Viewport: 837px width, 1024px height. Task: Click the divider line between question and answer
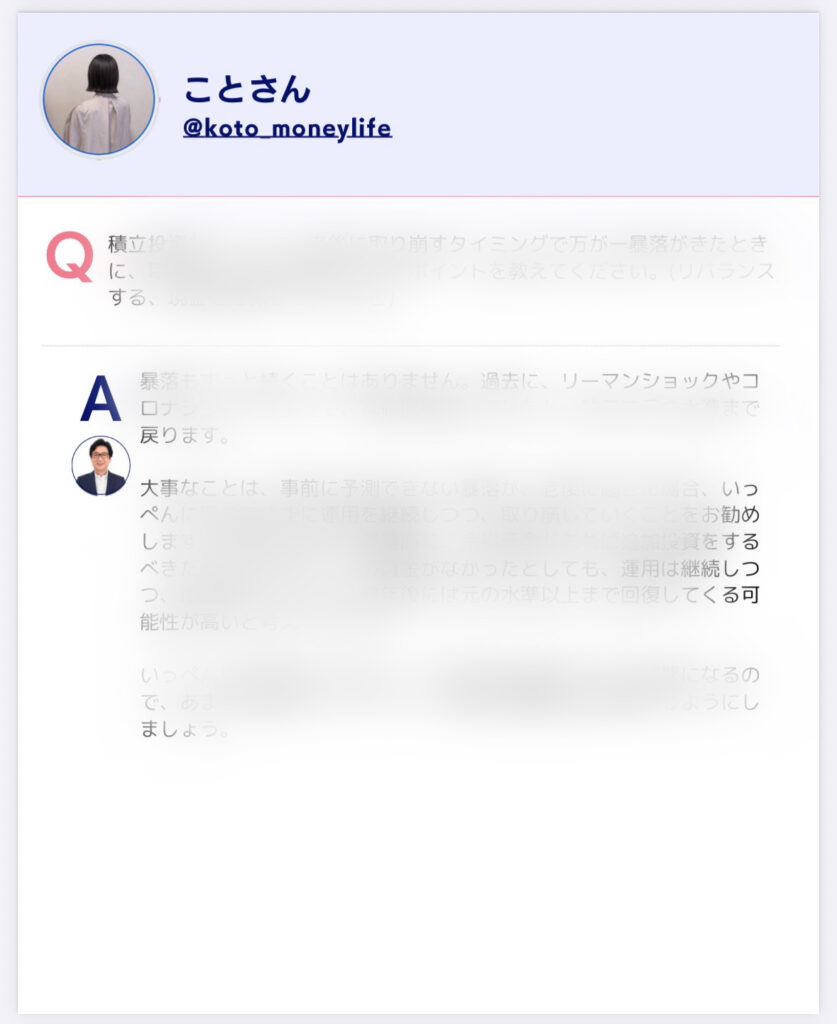coord(410,345)
